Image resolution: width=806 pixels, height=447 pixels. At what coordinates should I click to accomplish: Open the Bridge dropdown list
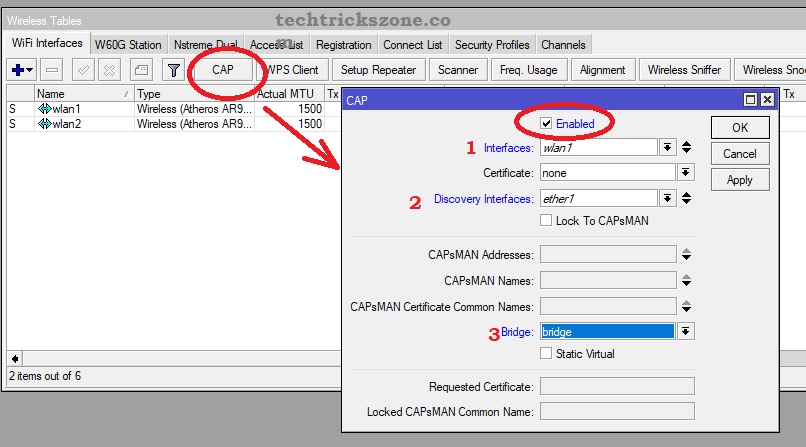coord(685,332)
